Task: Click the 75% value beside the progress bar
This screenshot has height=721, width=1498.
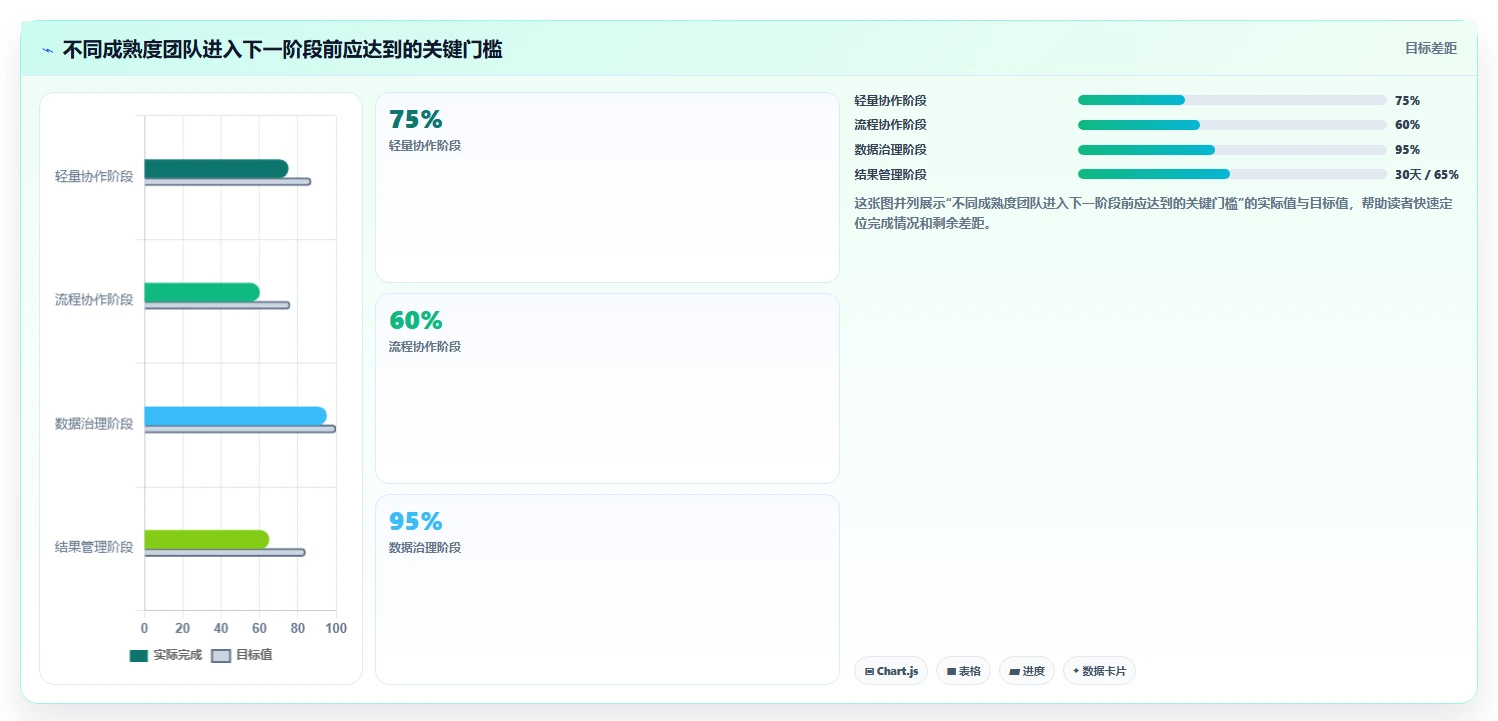Action: click(1407, 101)
